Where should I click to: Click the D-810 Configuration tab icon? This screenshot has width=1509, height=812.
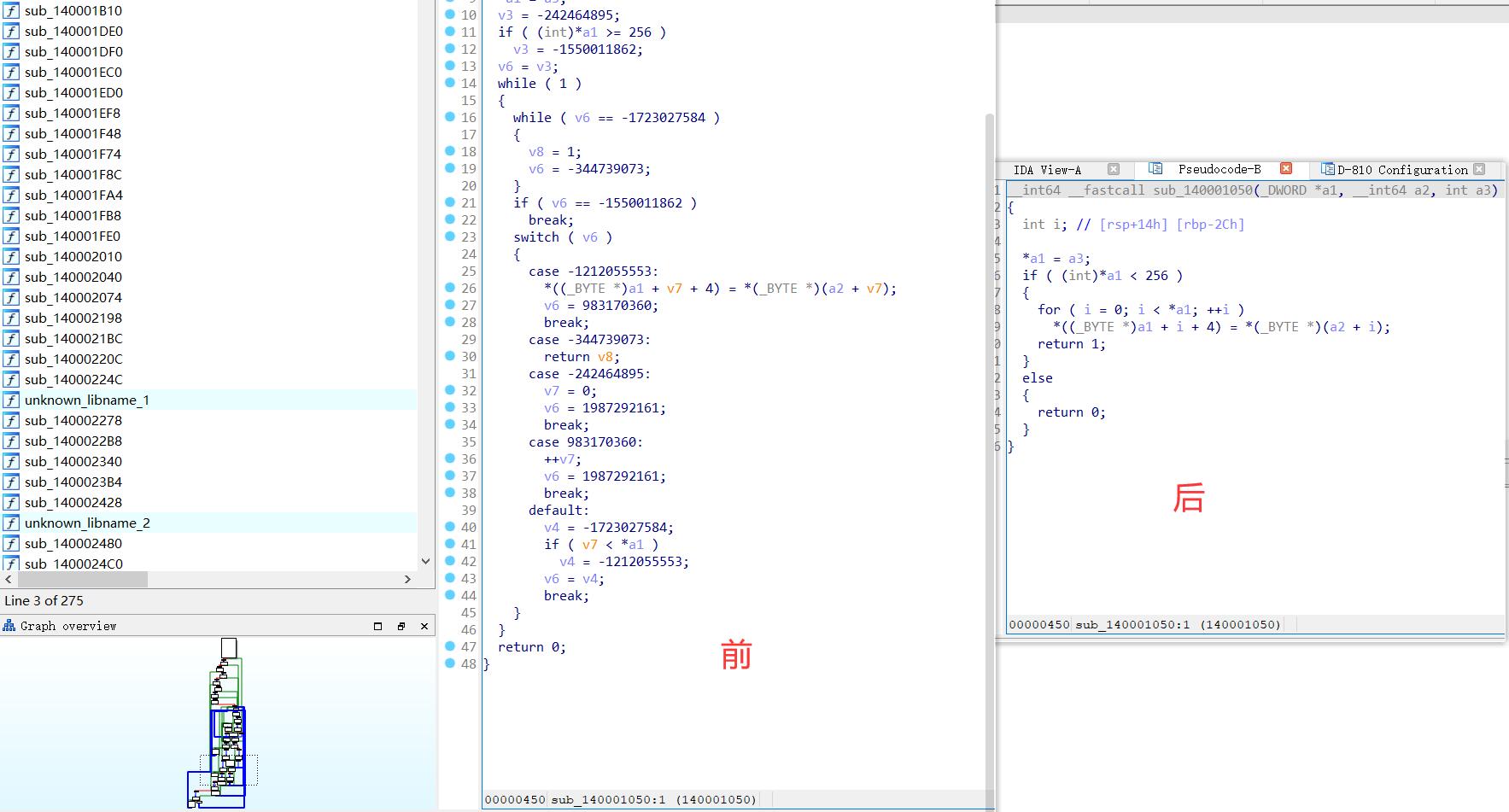tap(1328, 169)
